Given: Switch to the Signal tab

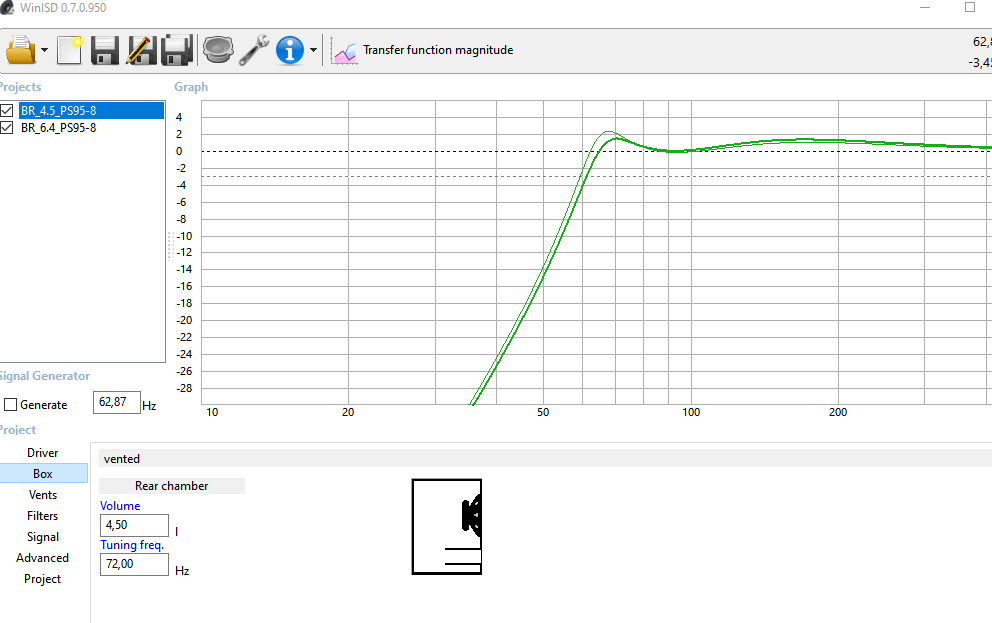Looking at the screenshot, I should point(43,536).
